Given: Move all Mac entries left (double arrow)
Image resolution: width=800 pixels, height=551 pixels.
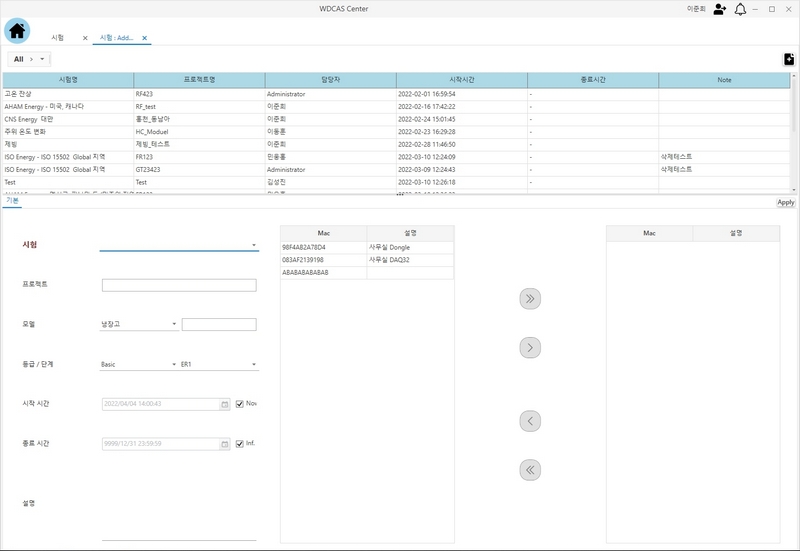Looking at the screenshot, I should [x=530, y=470].
